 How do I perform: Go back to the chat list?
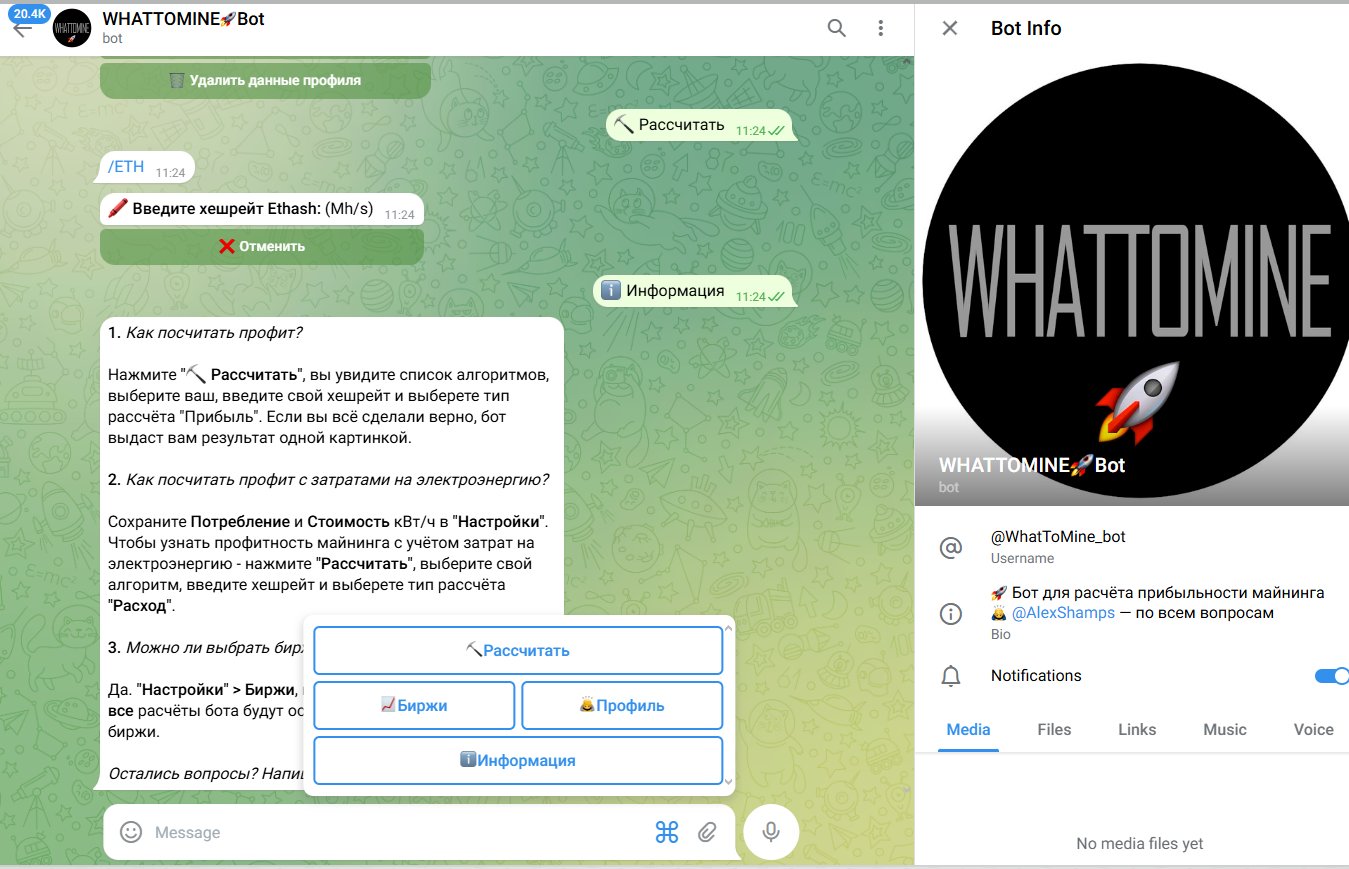pyautogui.click(x=22, y=30)
